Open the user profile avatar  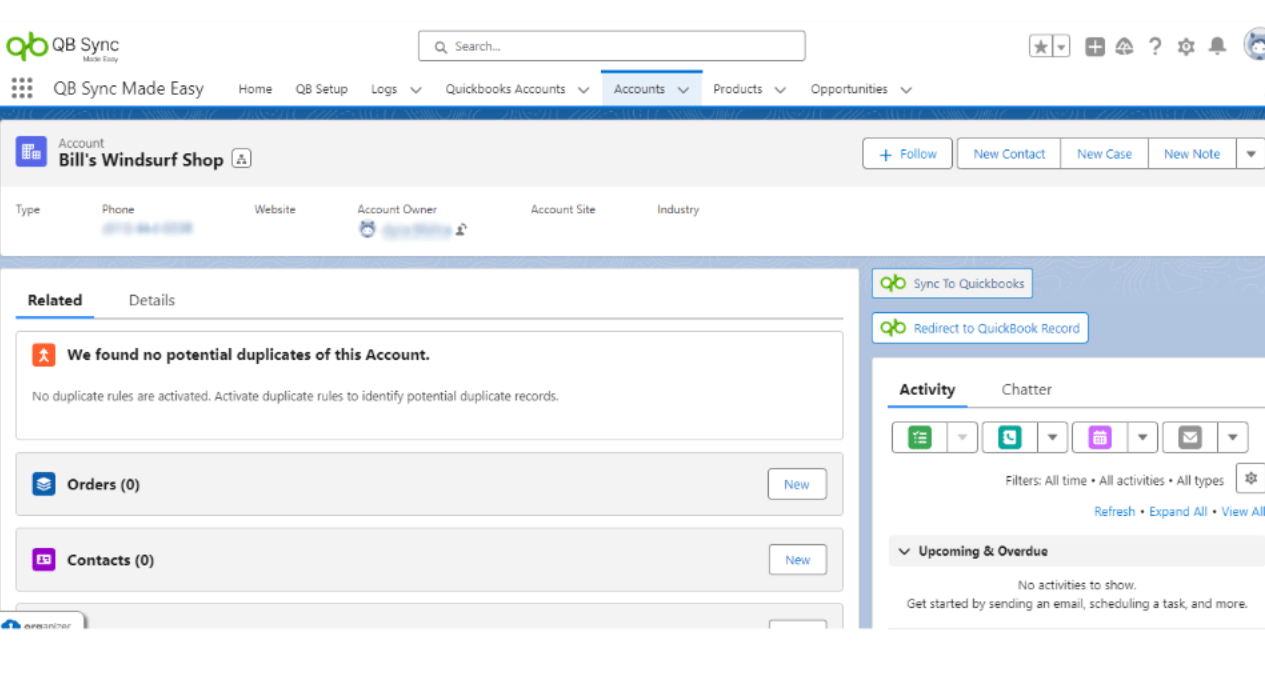click(1254, 45)
